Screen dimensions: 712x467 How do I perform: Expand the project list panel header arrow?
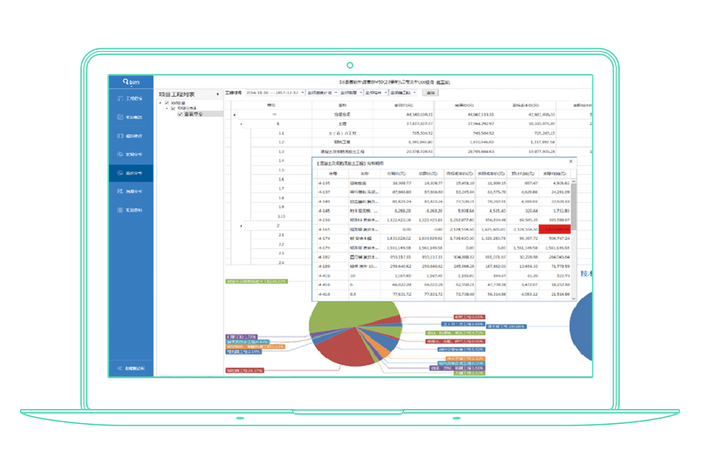tap(218, 94)
